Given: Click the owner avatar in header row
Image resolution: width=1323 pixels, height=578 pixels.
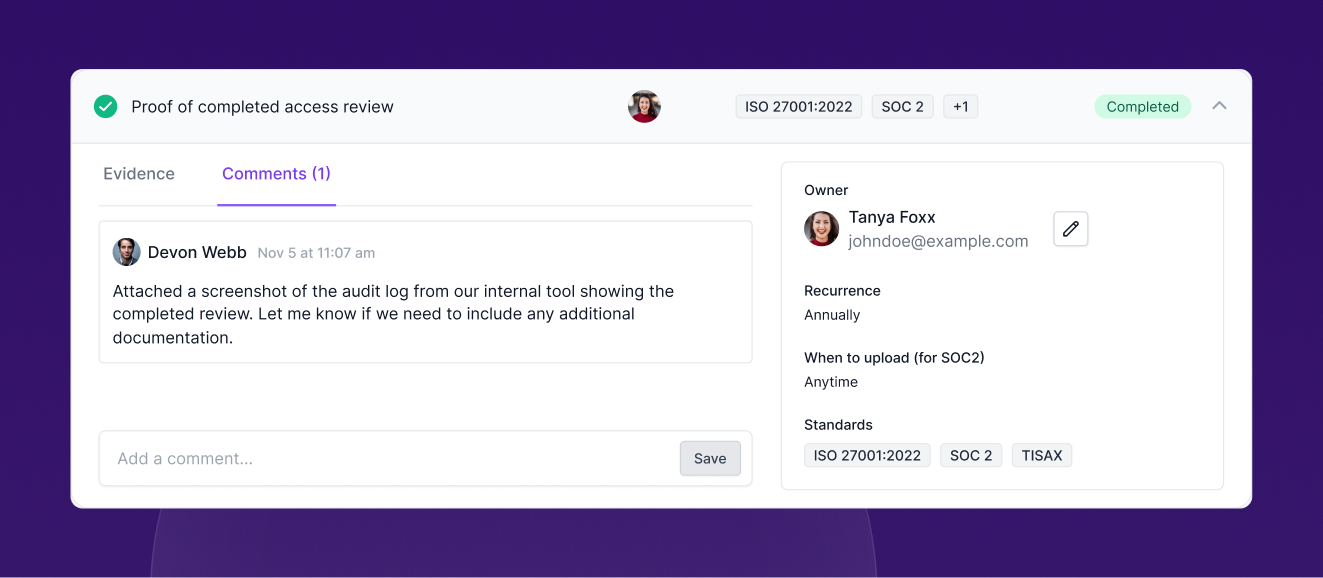Looking at the screenshot, I should (644, 106).
